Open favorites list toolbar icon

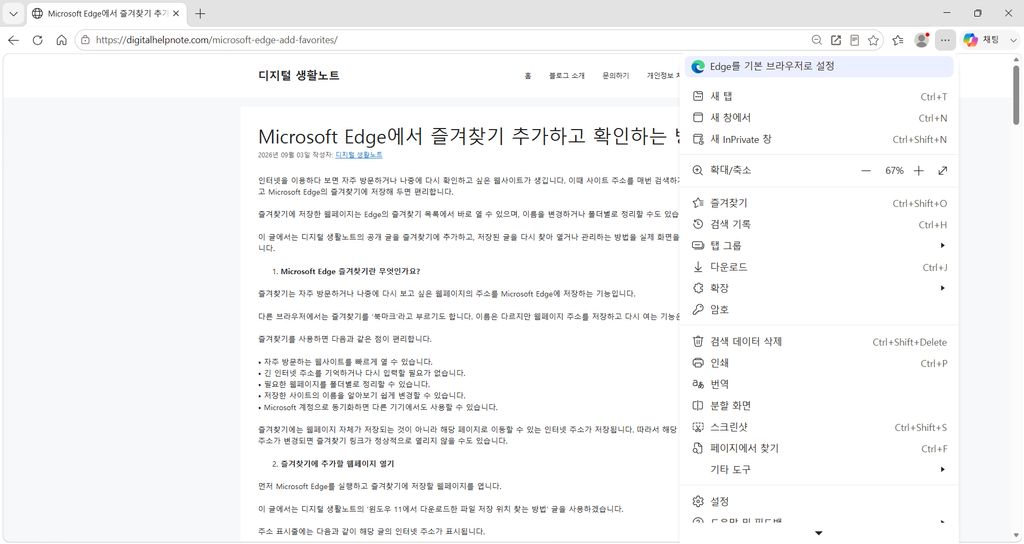[x=898, y=40]
